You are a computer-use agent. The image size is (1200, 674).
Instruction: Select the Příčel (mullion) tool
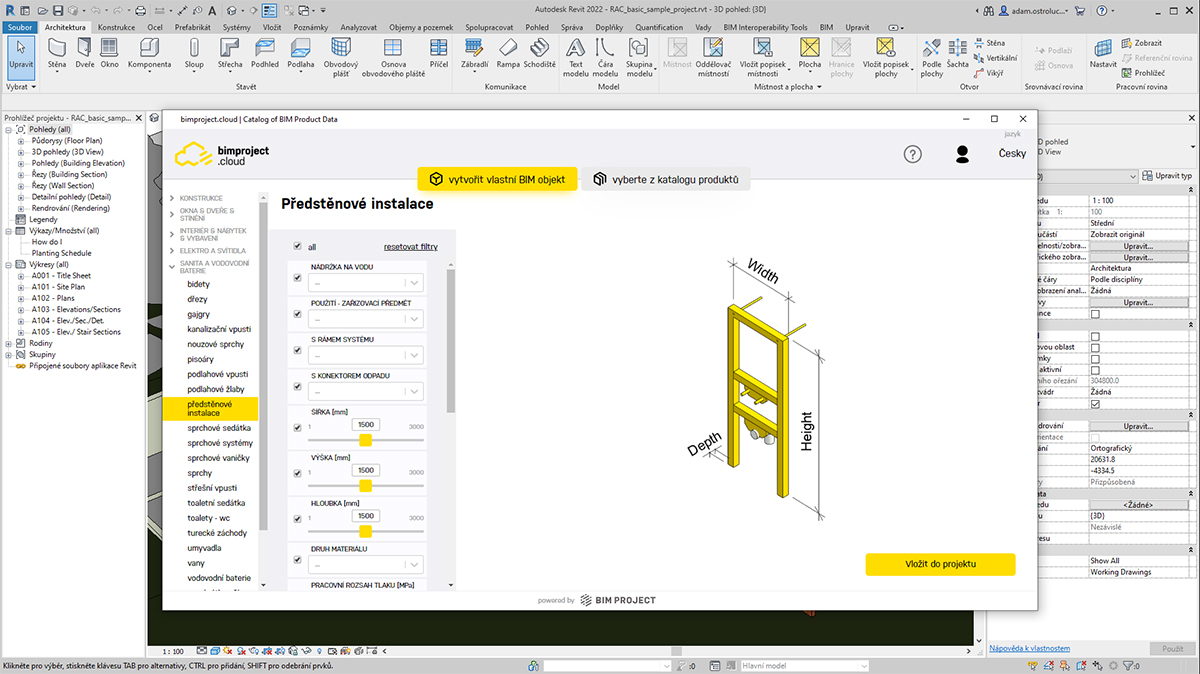point(439,54)
